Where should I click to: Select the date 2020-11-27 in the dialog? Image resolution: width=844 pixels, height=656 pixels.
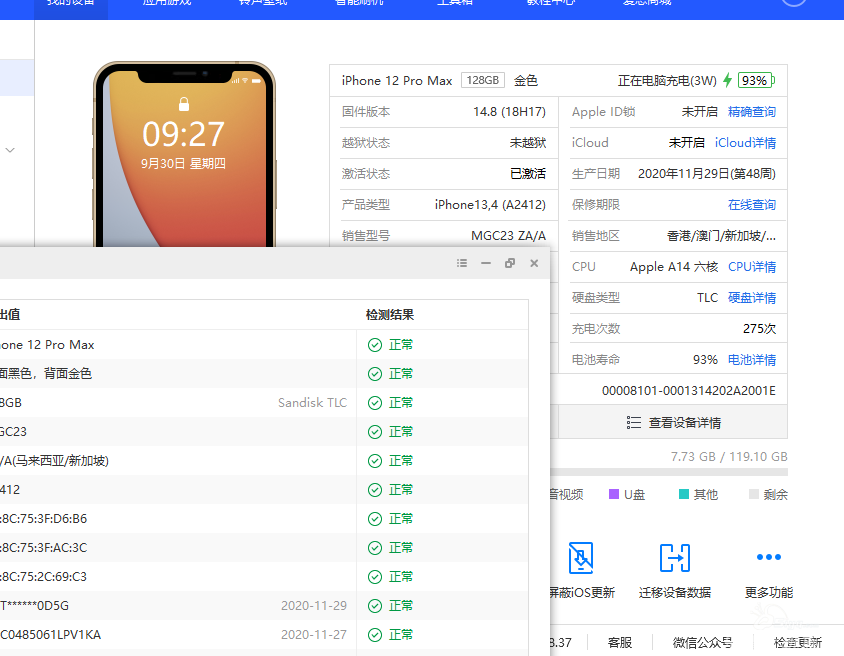(x=314, y=635)
